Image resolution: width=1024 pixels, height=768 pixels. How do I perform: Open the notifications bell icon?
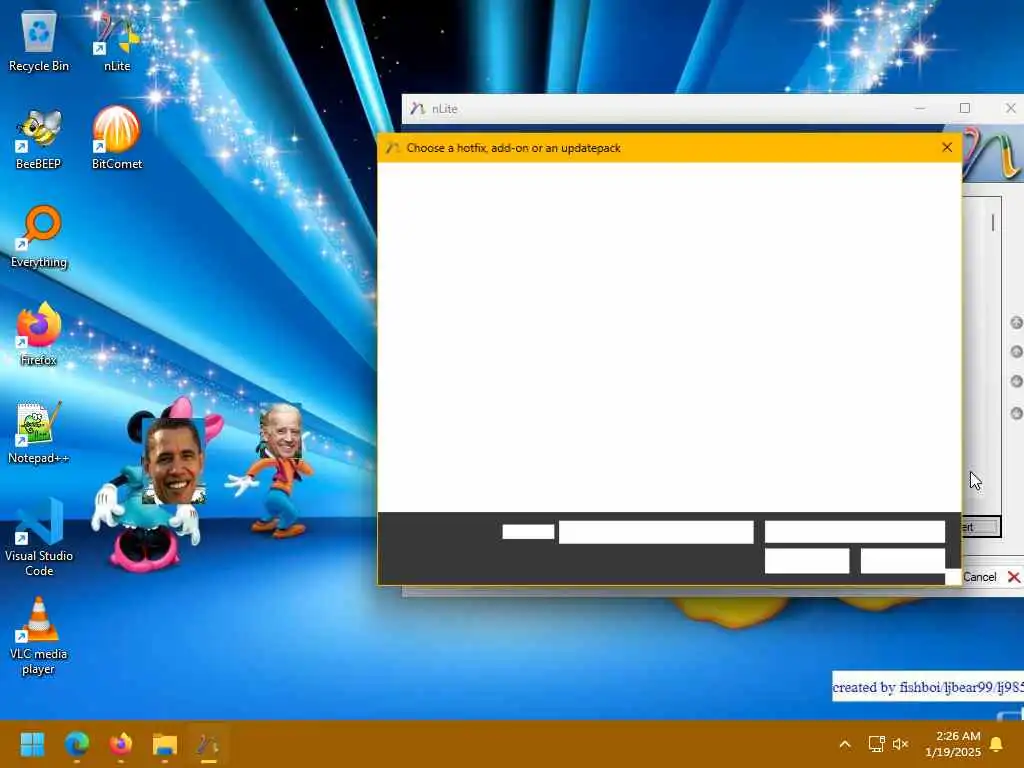(x=997, y=744)
